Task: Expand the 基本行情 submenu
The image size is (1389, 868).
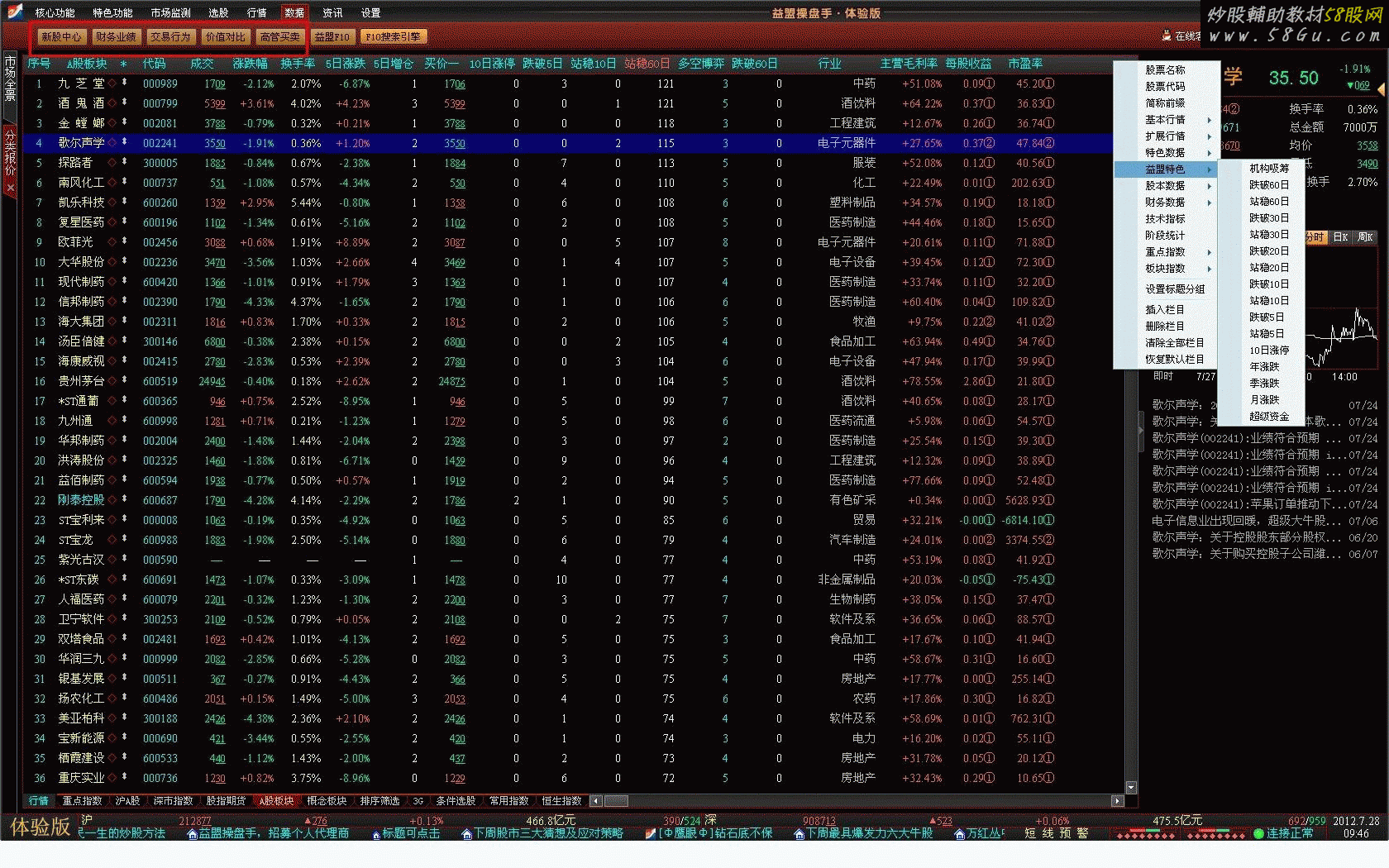Action: [1167, 120]
